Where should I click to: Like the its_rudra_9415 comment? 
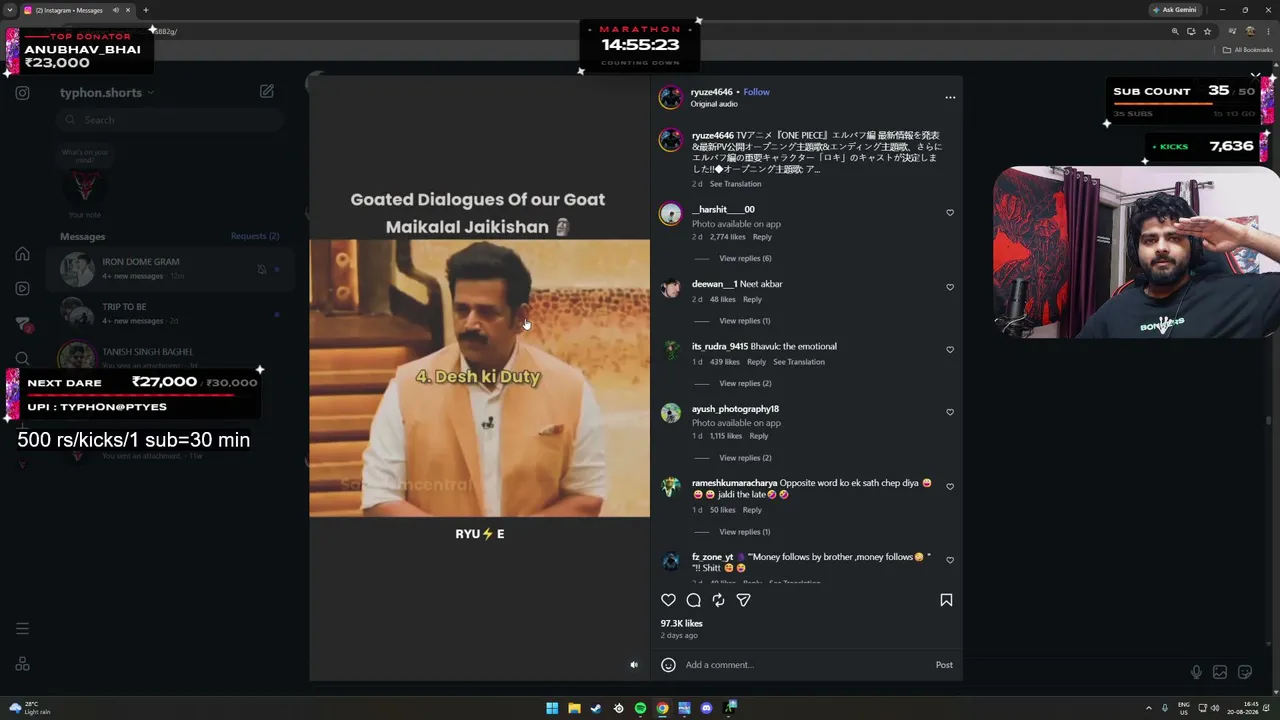950,350
